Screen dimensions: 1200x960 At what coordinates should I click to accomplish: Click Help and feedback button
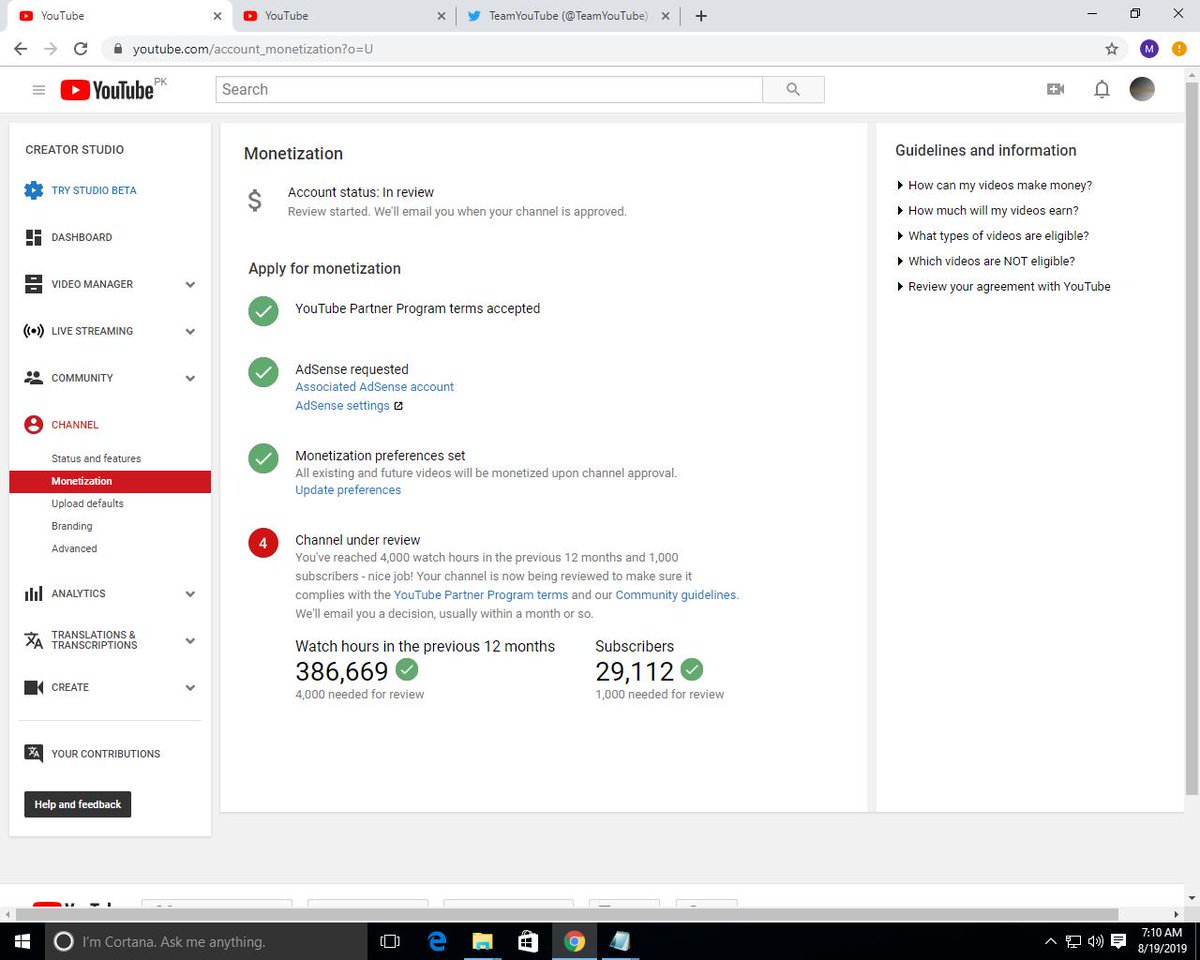[x=78, y=804]
